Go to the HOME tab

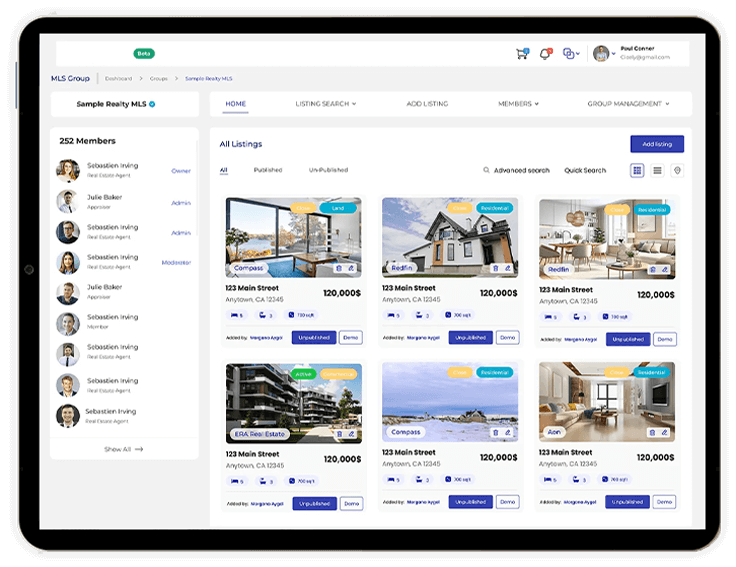click(236, 104)
